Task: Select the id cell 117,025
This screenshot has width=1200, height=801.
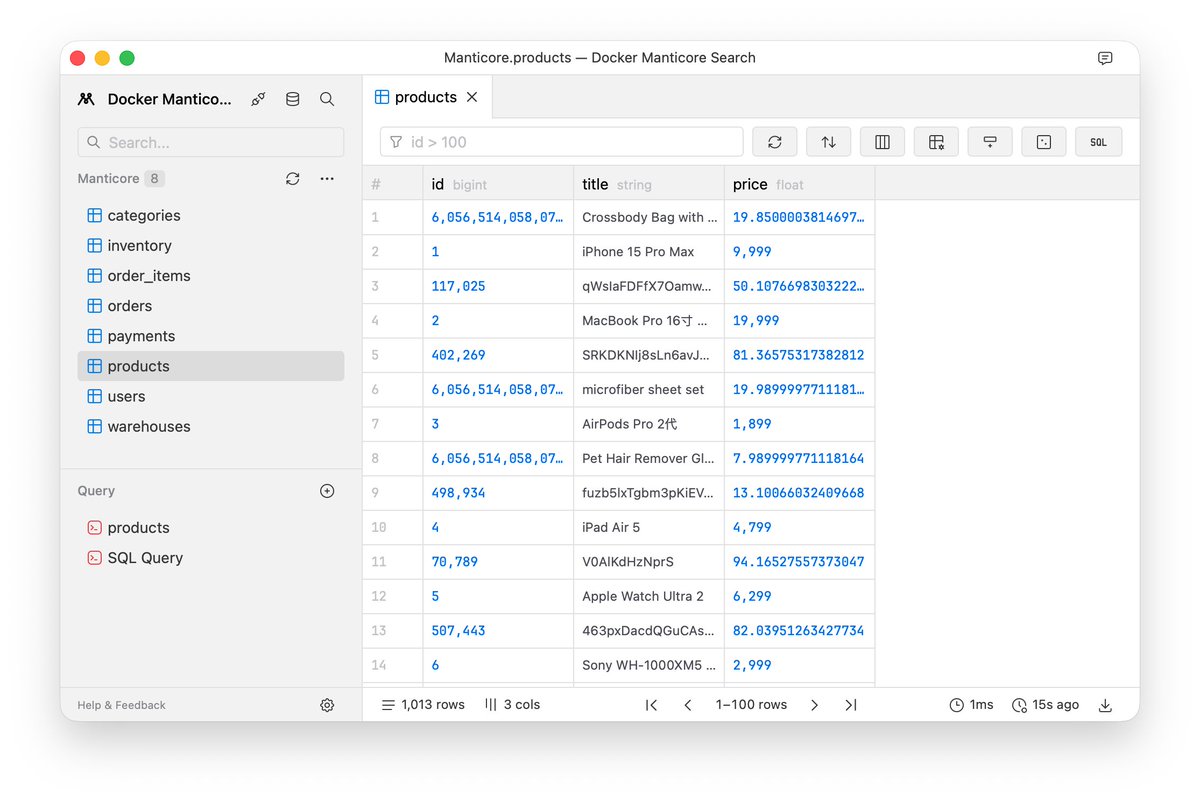Action: (x=498, y=286)
